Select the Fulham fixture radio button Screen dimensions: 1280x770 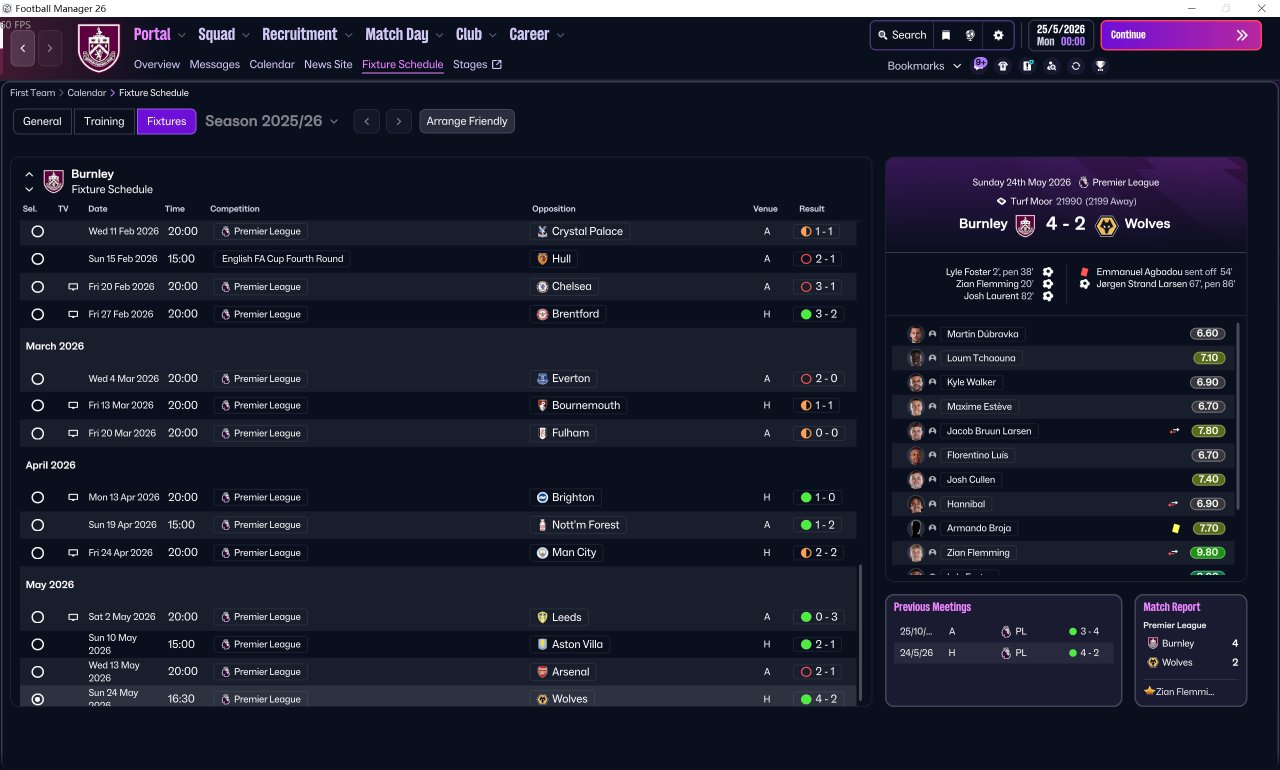[x=38, y=433]
